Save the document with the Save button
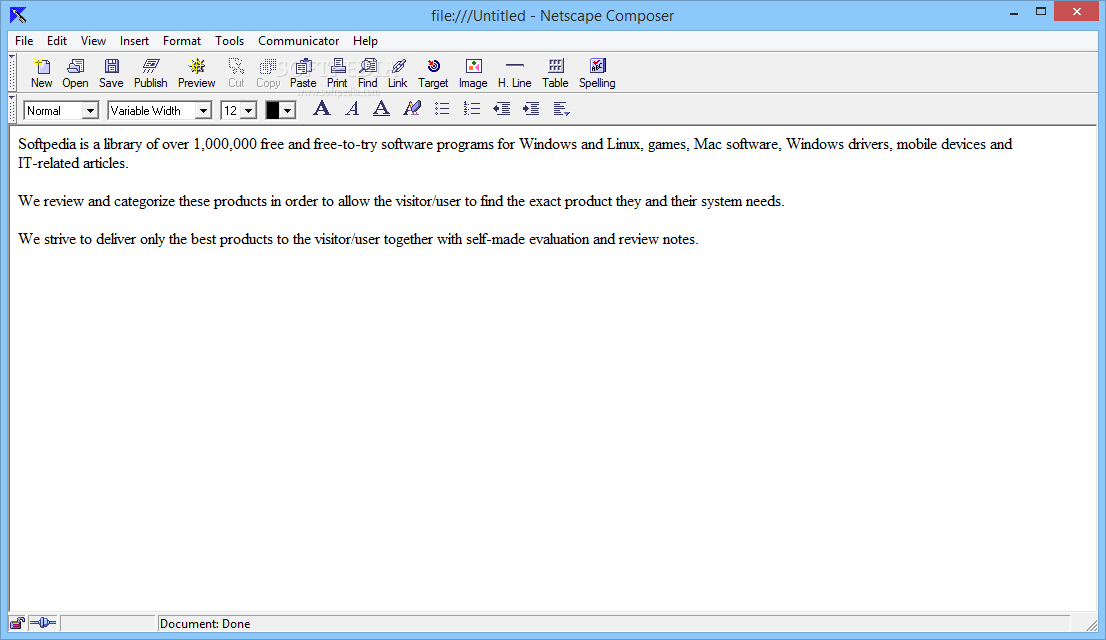Image resolution: width=1106 pixels, height=640 pixels. point(110,71)
